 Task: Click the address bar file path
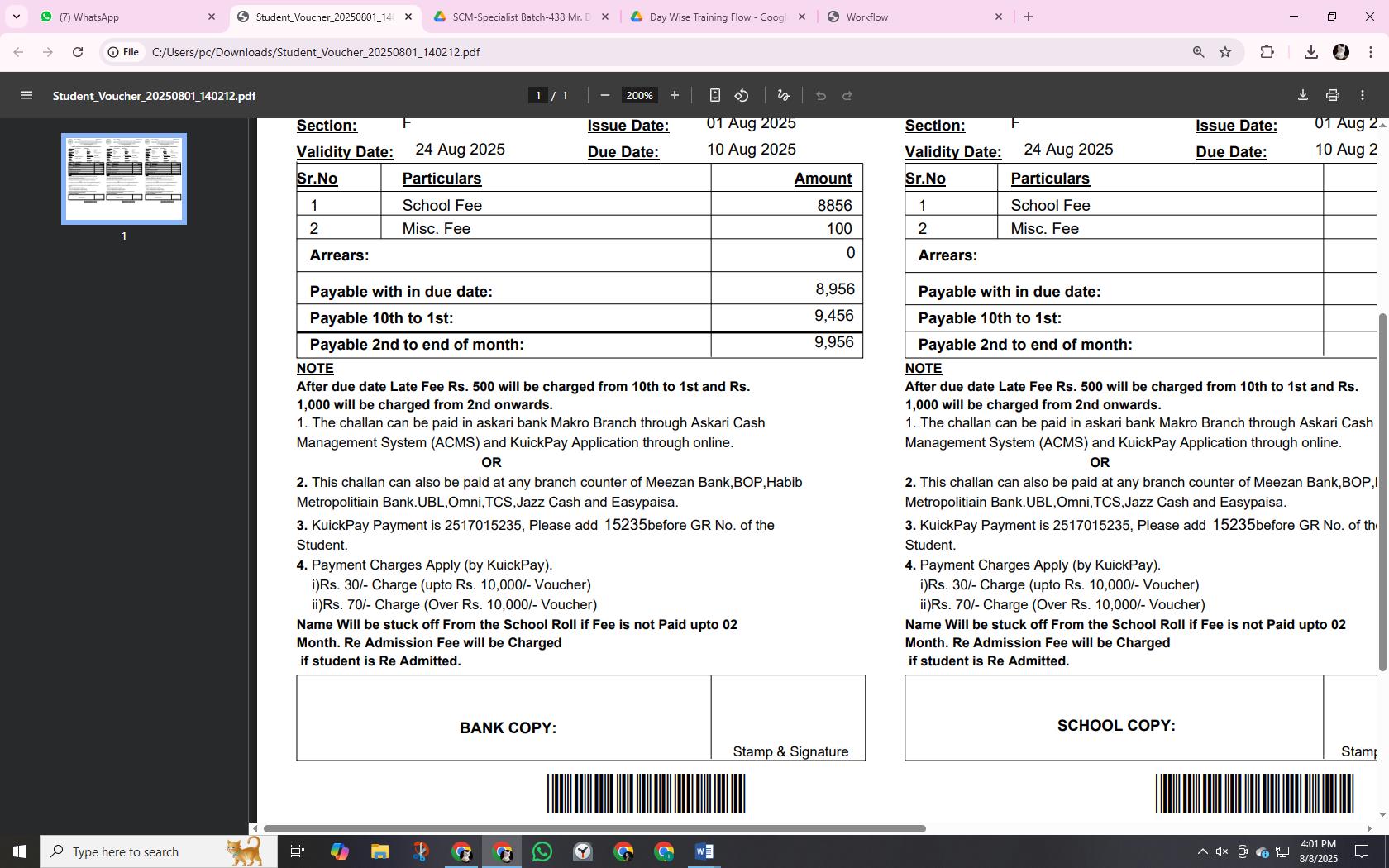(x=315, y=52)
